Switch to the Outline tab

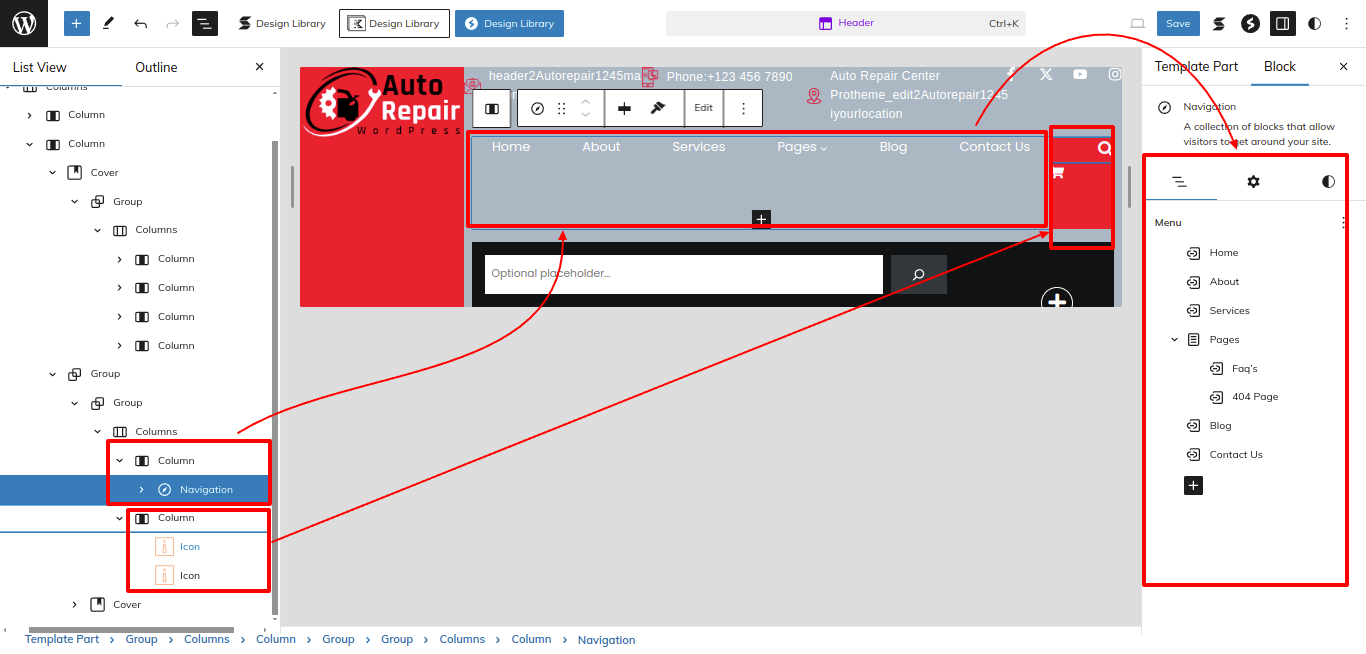[x=156, y=67]
